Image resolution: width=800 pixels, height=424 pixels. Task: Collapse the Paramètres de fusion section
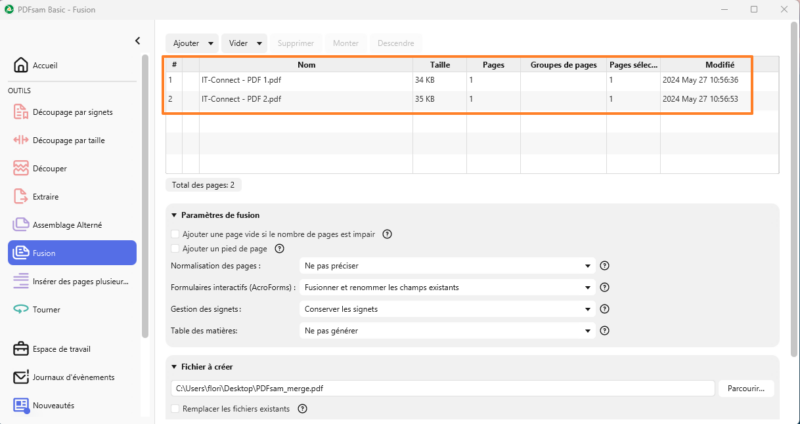(x=174, y=215)
